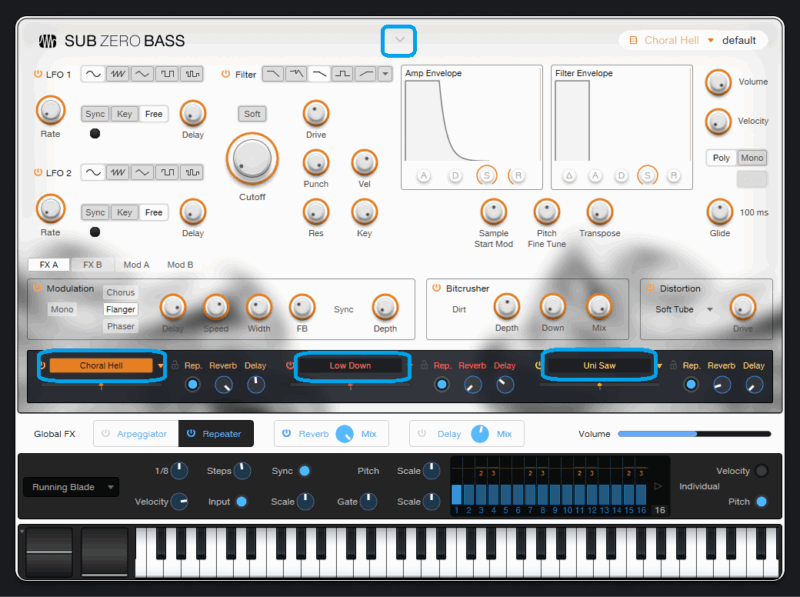Toggle the Repeater in Global FX
The width and height of the screenshot is (800, 597).
point(216,434)
